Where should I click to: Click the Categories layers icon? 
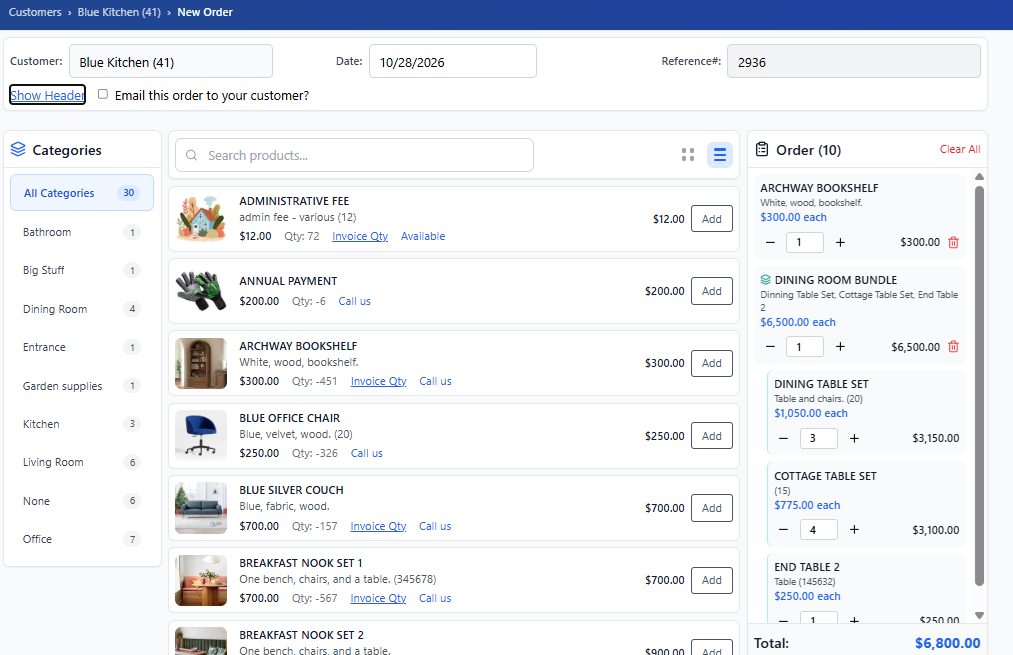[18, 150]
